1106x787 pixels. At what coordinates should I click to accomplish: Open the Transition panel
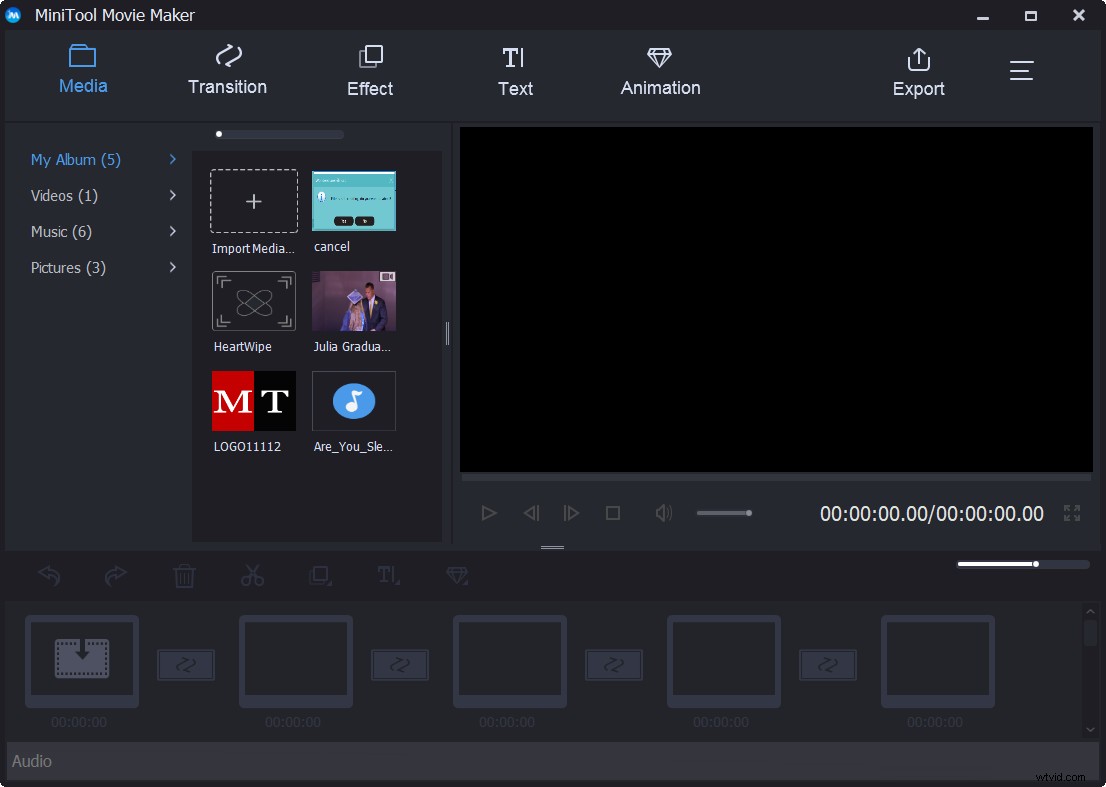(x=227, y=70)
